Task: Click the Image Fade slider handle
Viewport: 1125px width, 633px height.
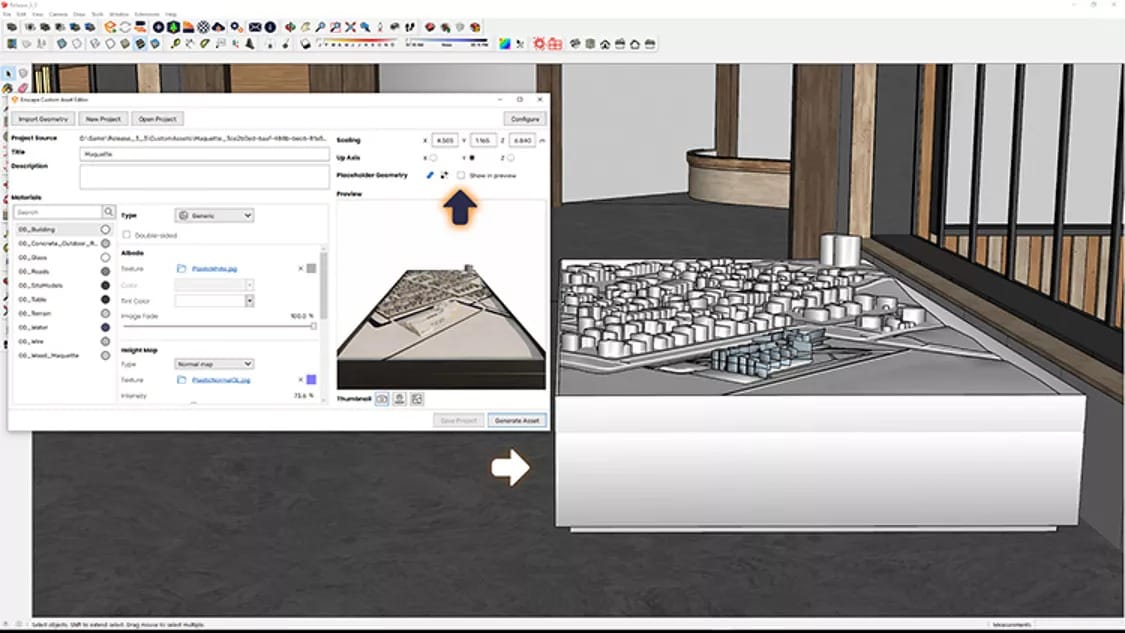Action: coord(315,326)
